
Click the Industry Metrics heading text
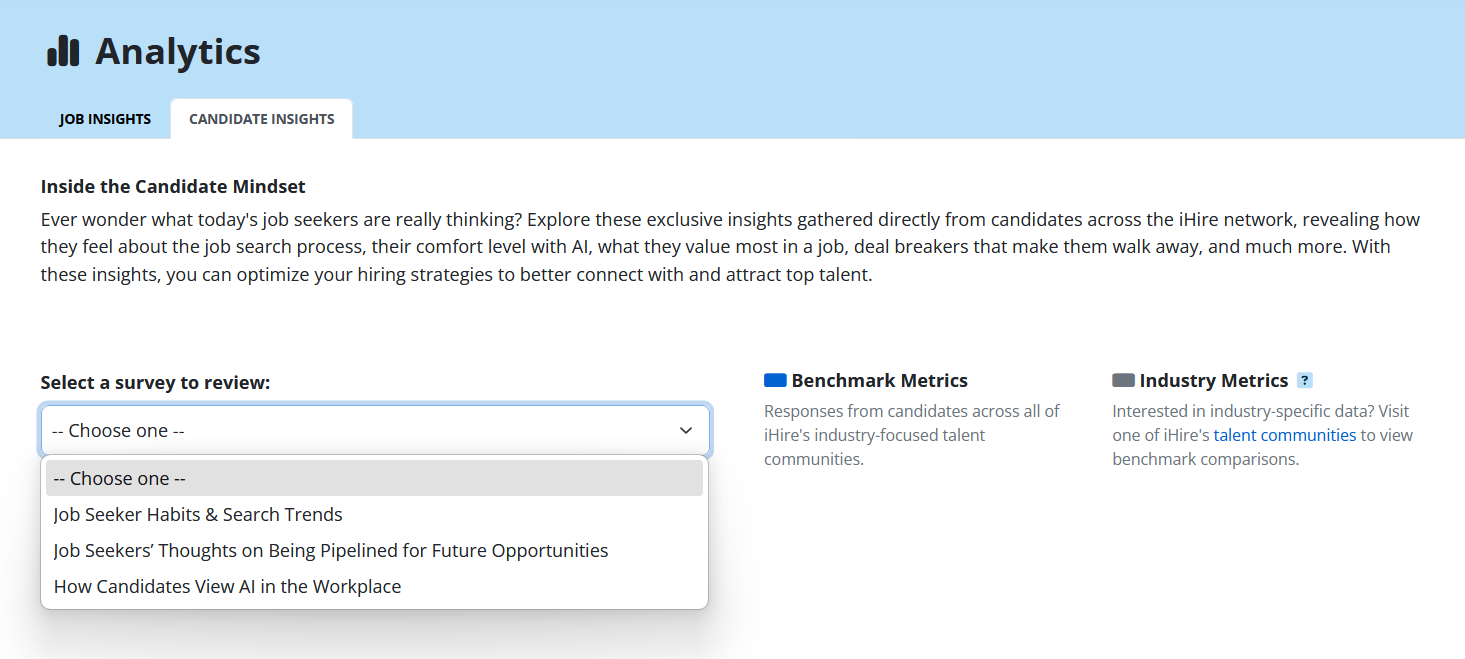click(x=1213, y=381)
